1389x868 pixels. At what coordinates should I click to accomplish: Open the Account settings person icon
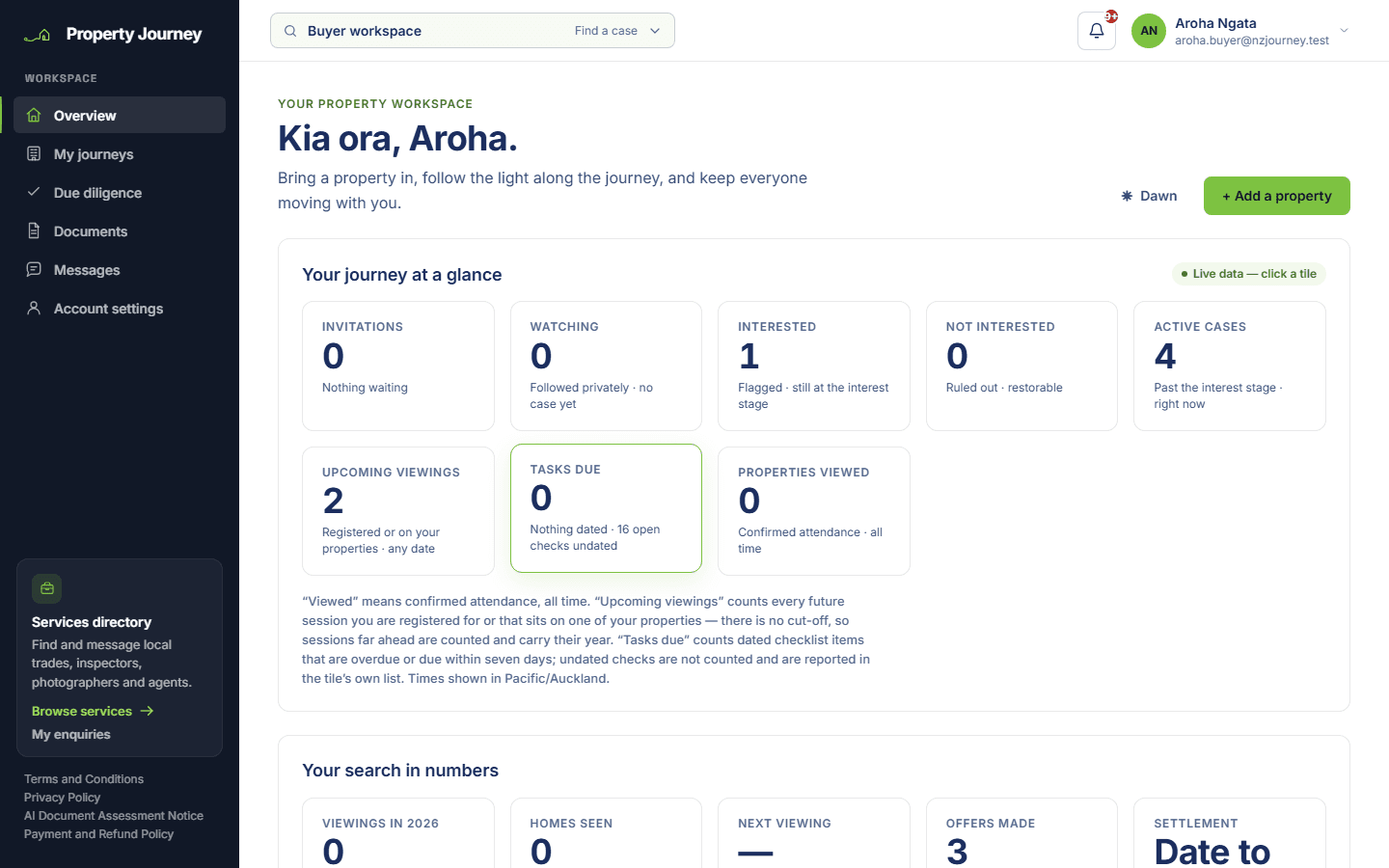coord(34,308)
